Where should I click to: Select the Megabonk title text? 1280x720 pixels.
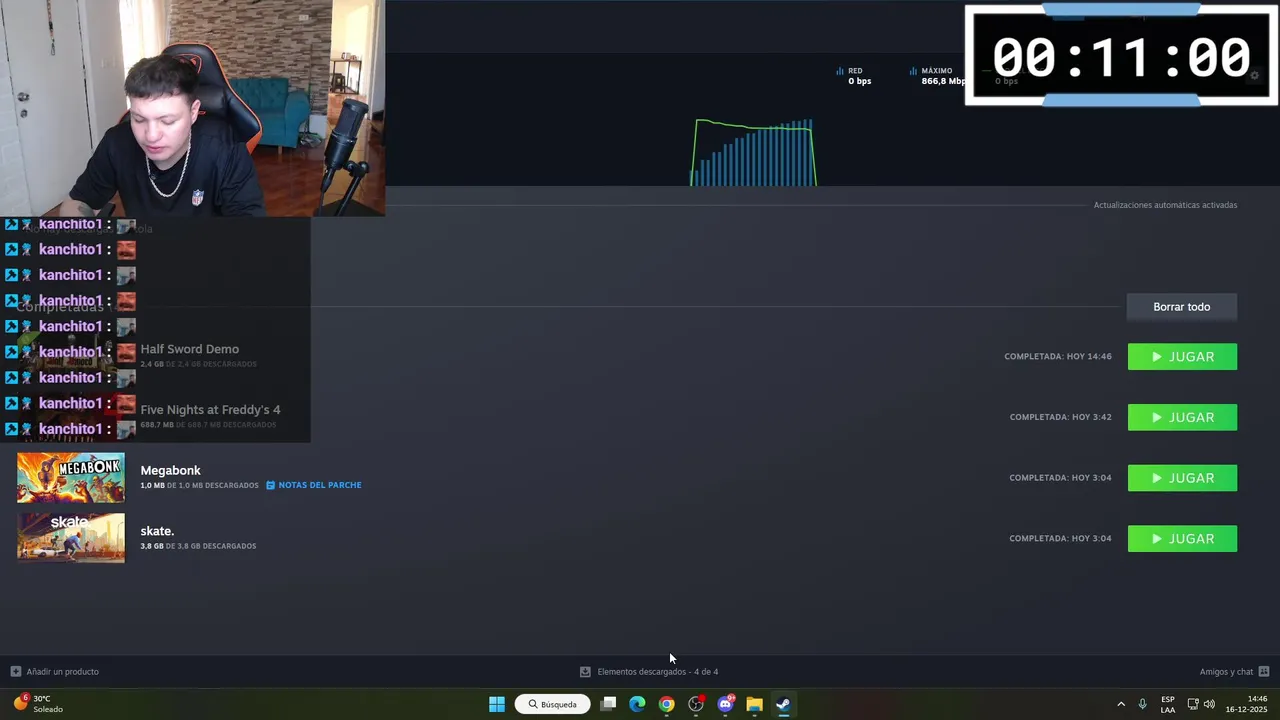point(170,470)
